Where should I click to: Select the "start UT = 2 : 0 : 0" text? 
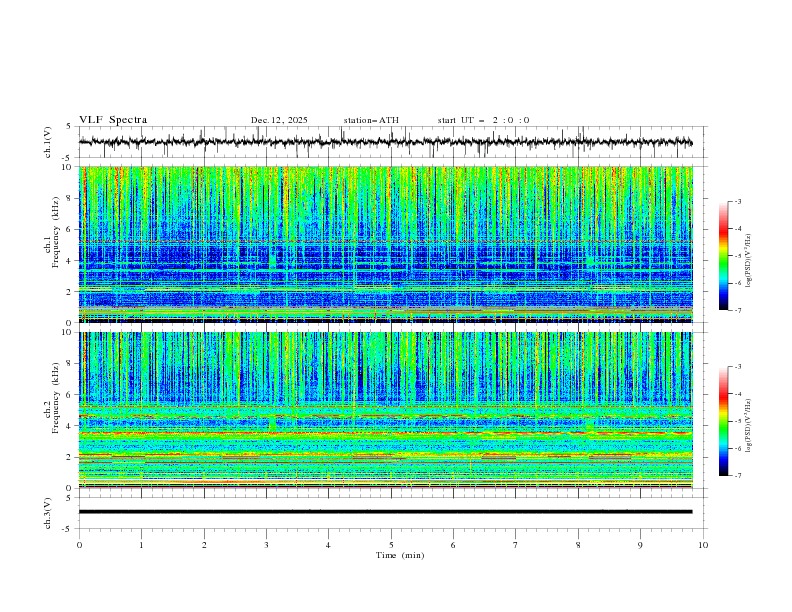[483, 120]
